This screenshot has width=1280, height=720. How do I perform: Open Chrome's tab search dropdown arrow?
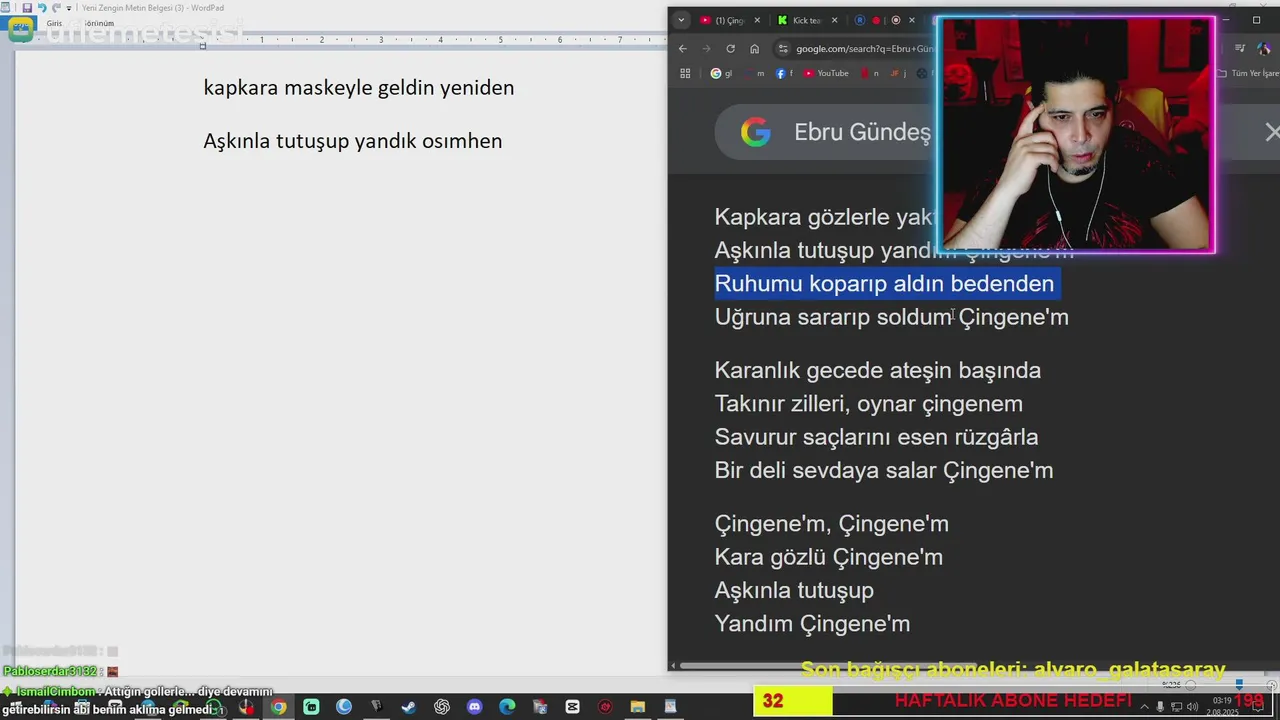(x=681, y=20)
